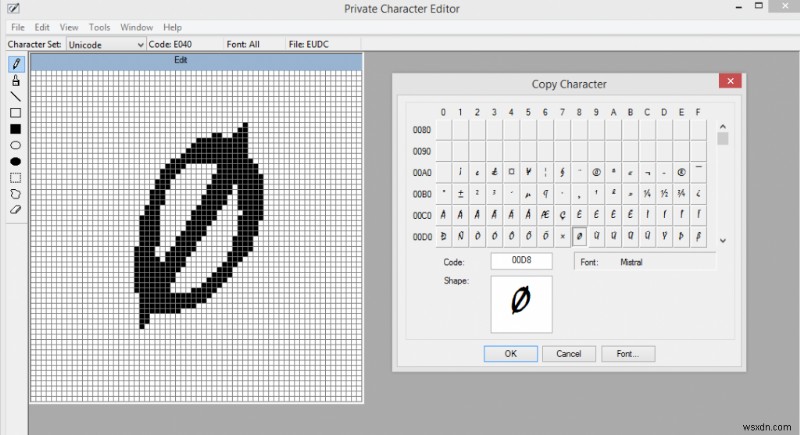This screenshot has height=435, width=800.
Task: Open the Window menu
Action: coord(137,28)
